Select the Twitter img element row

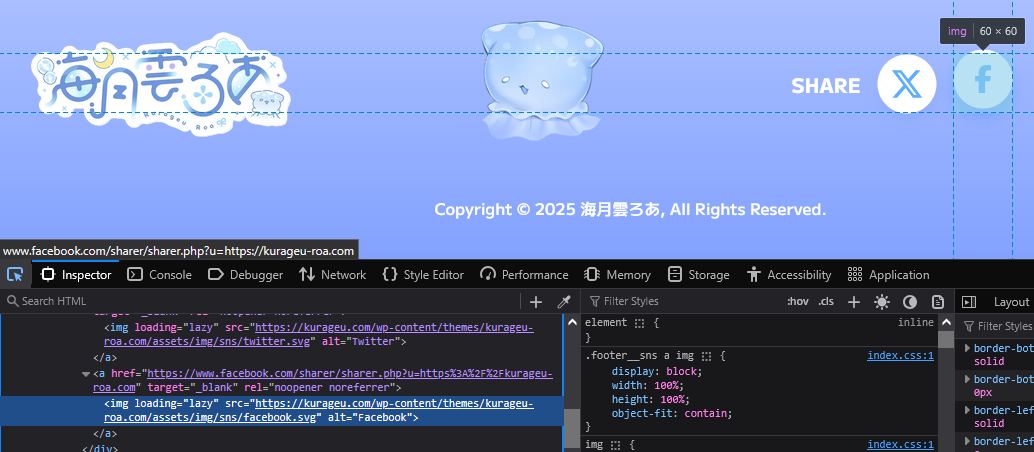282,335
